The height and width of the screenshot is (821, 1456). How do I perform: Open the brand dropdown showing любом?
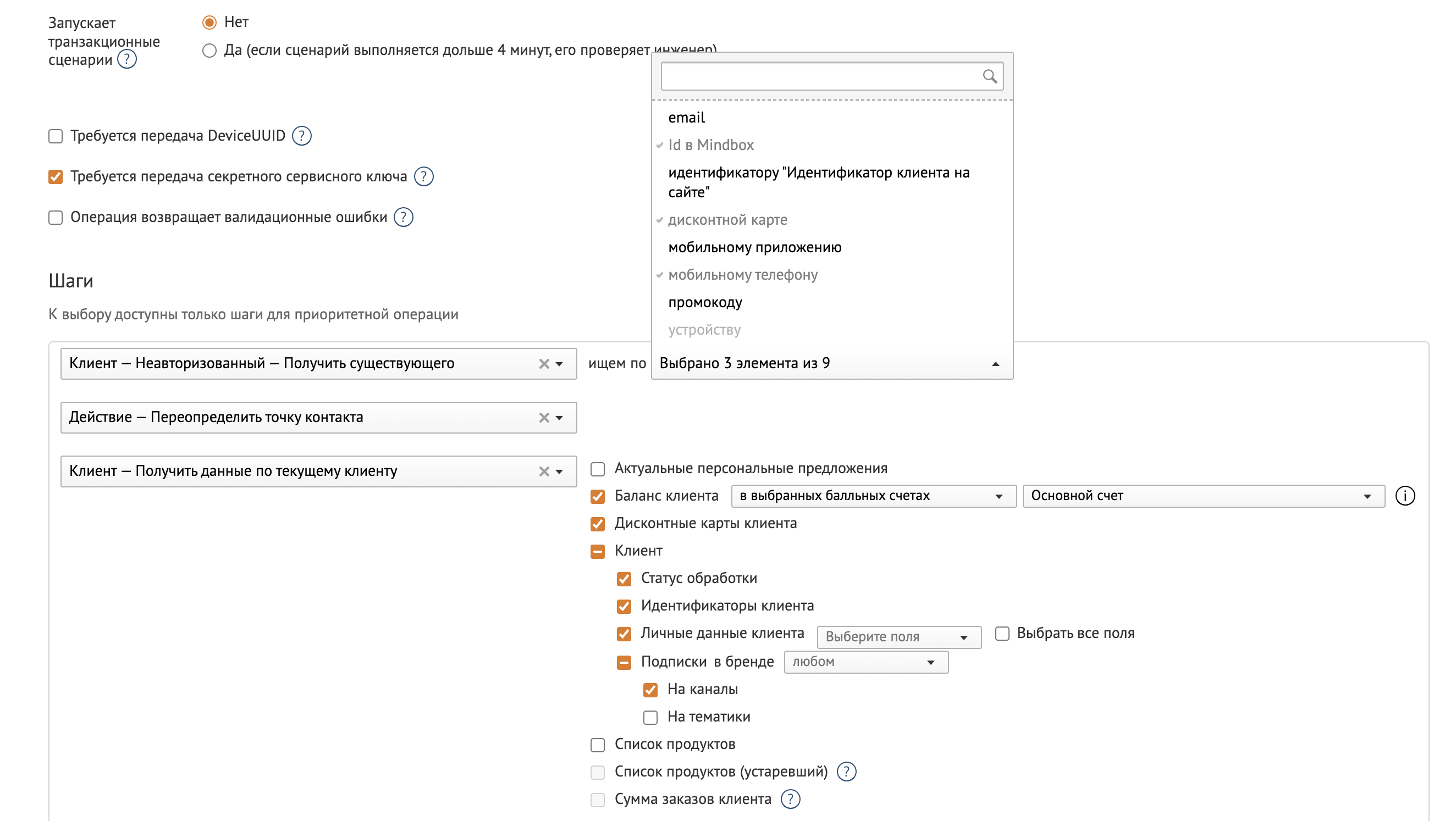click(866, 662)
